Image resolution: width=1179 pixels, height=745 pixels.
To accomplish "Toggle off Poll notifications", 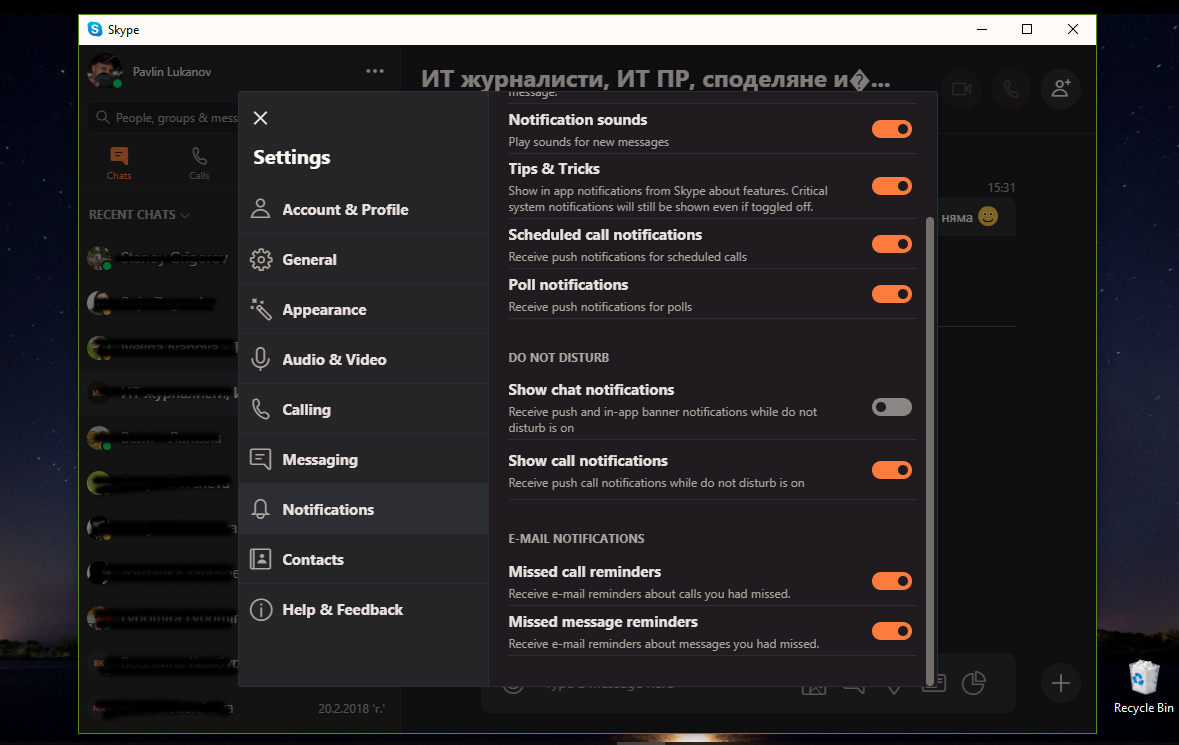I will tap(891, 294).
